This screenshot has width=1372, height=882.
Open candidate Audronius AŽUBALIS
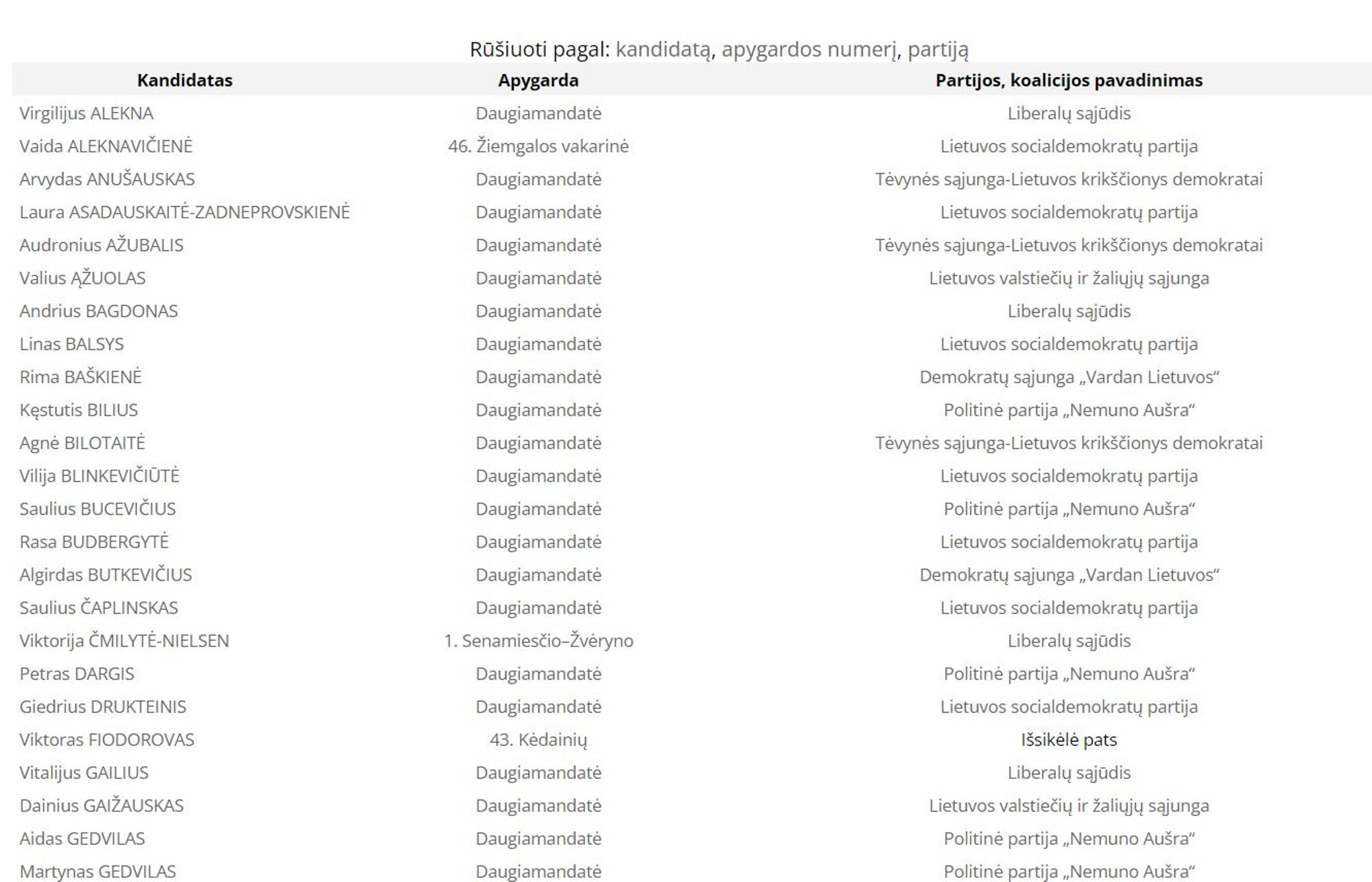point(102,245)
